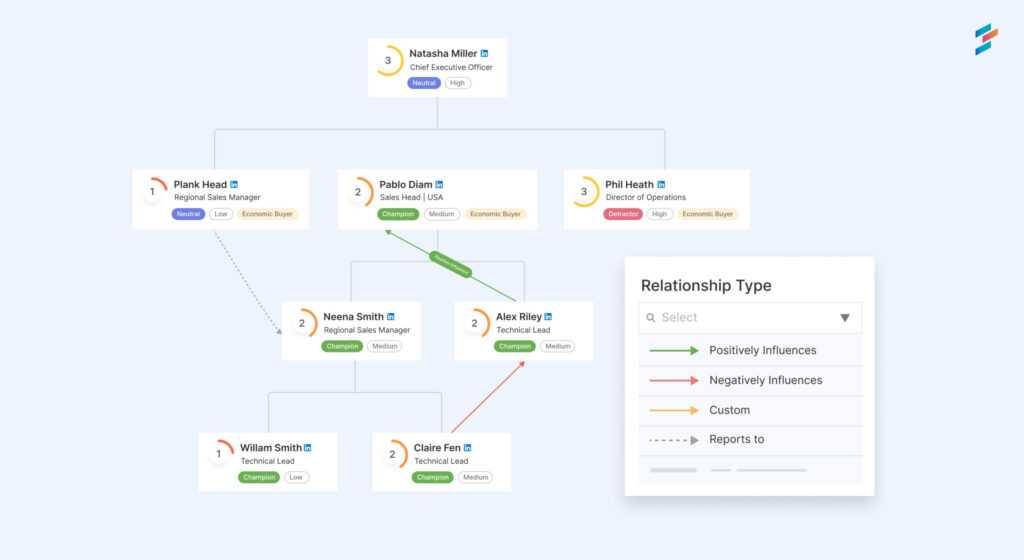Click the app logo in top right corner

click(986, 39)
